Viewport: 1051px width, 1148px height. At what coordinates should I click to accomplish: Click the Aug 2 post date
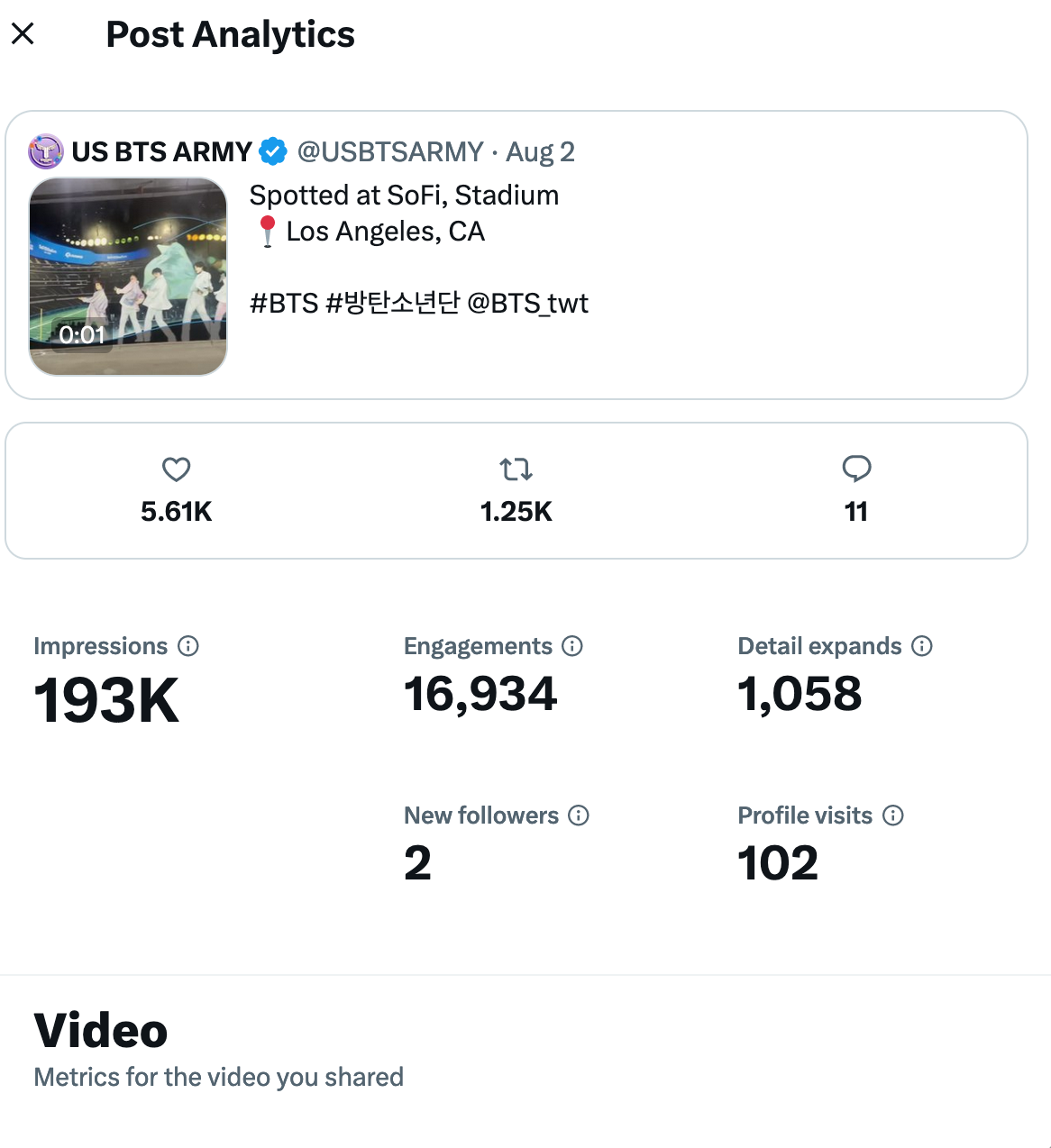(540, 151)
